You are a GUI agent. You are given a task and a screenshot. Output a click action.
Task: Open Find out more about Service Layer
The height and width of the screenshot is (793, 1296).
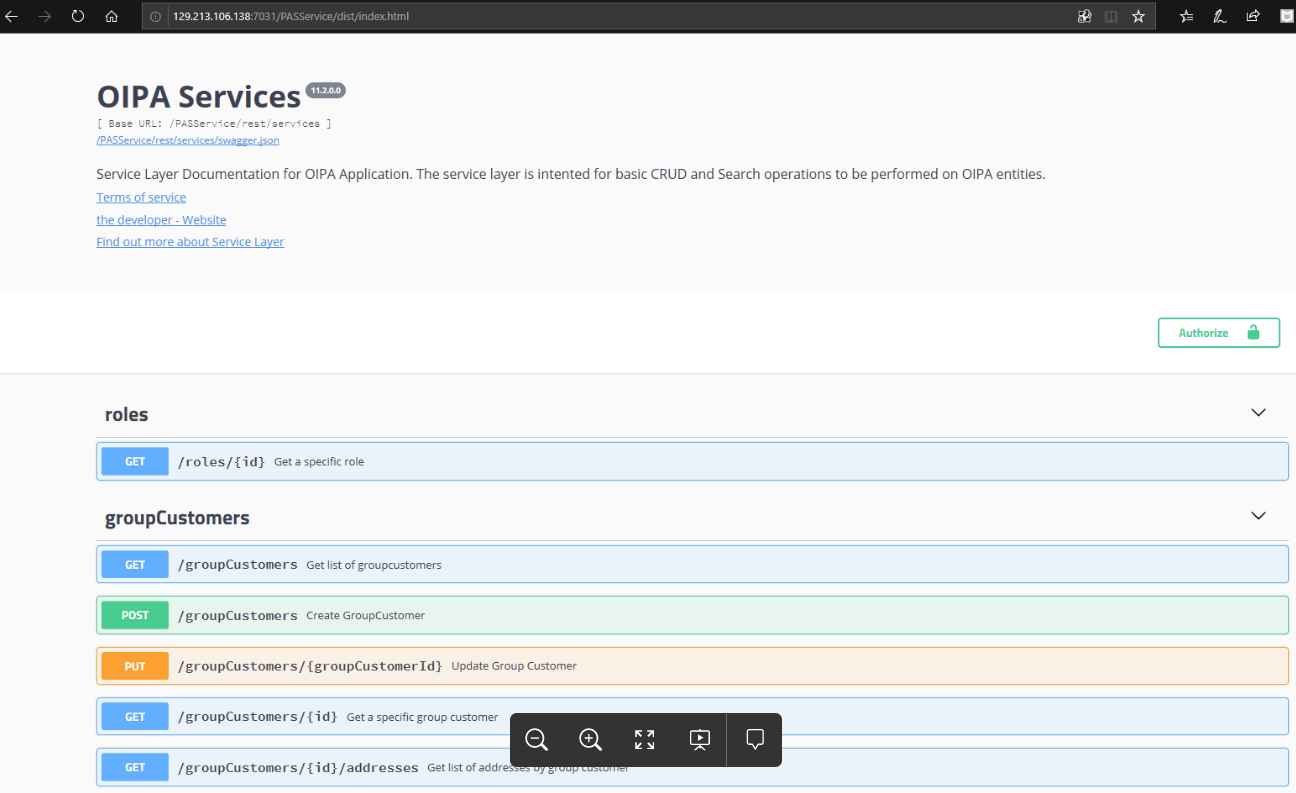point(190,242)
